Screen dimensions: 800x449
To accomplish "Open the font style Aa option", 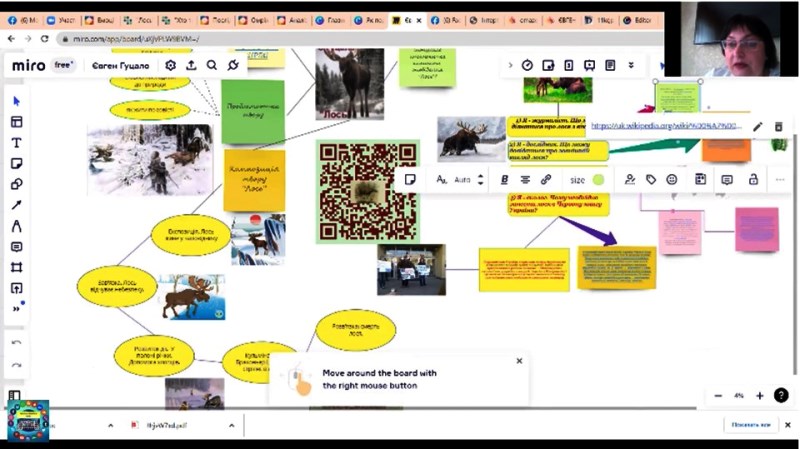I will [x=441, y=180].
